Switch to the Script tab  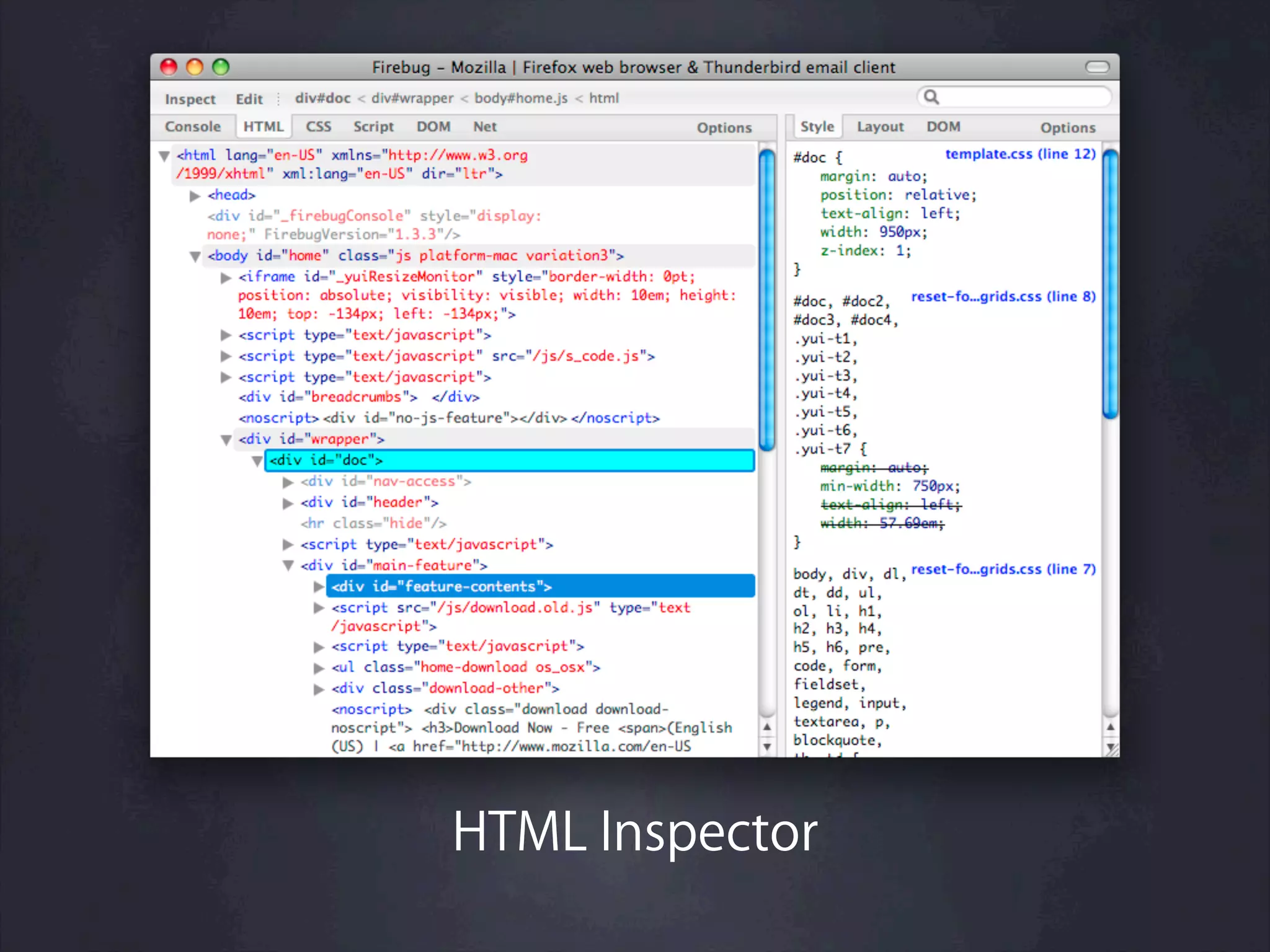coord(373,126)
